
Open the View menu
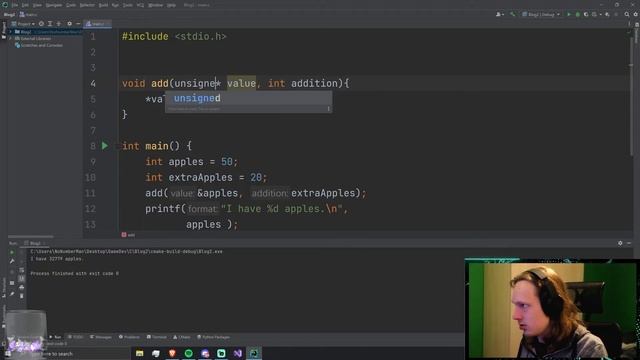click(x=37, y=5)
